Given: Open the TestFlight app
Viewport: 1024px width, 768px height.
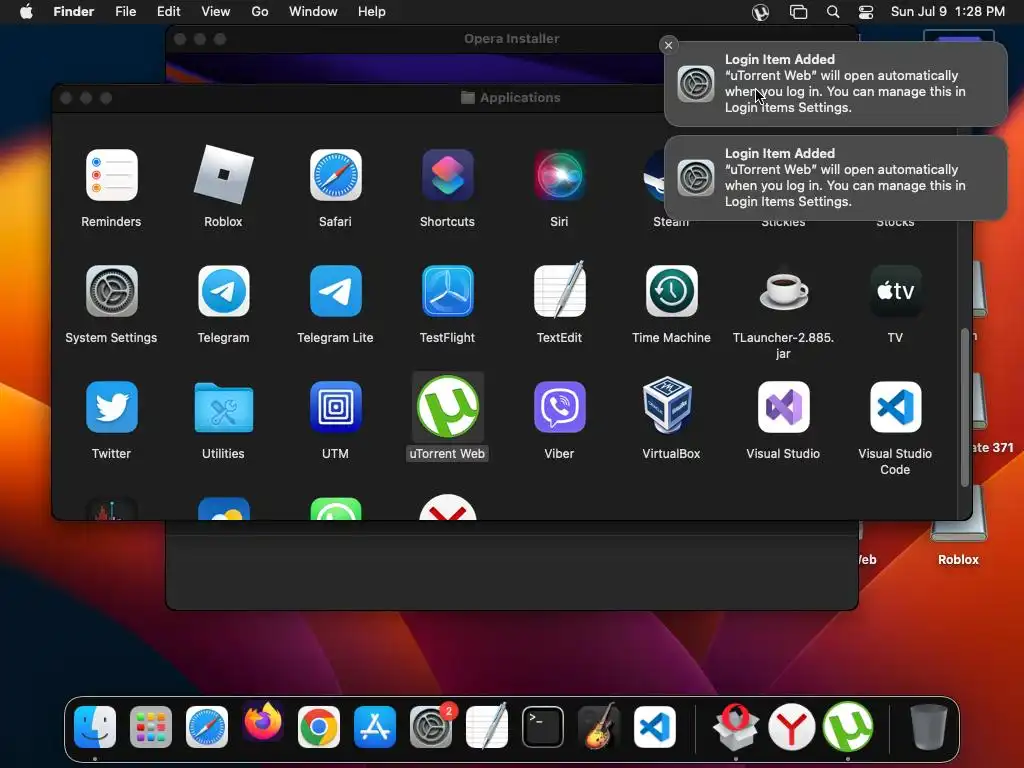Looking at the screenshot, I should point(447,291).
